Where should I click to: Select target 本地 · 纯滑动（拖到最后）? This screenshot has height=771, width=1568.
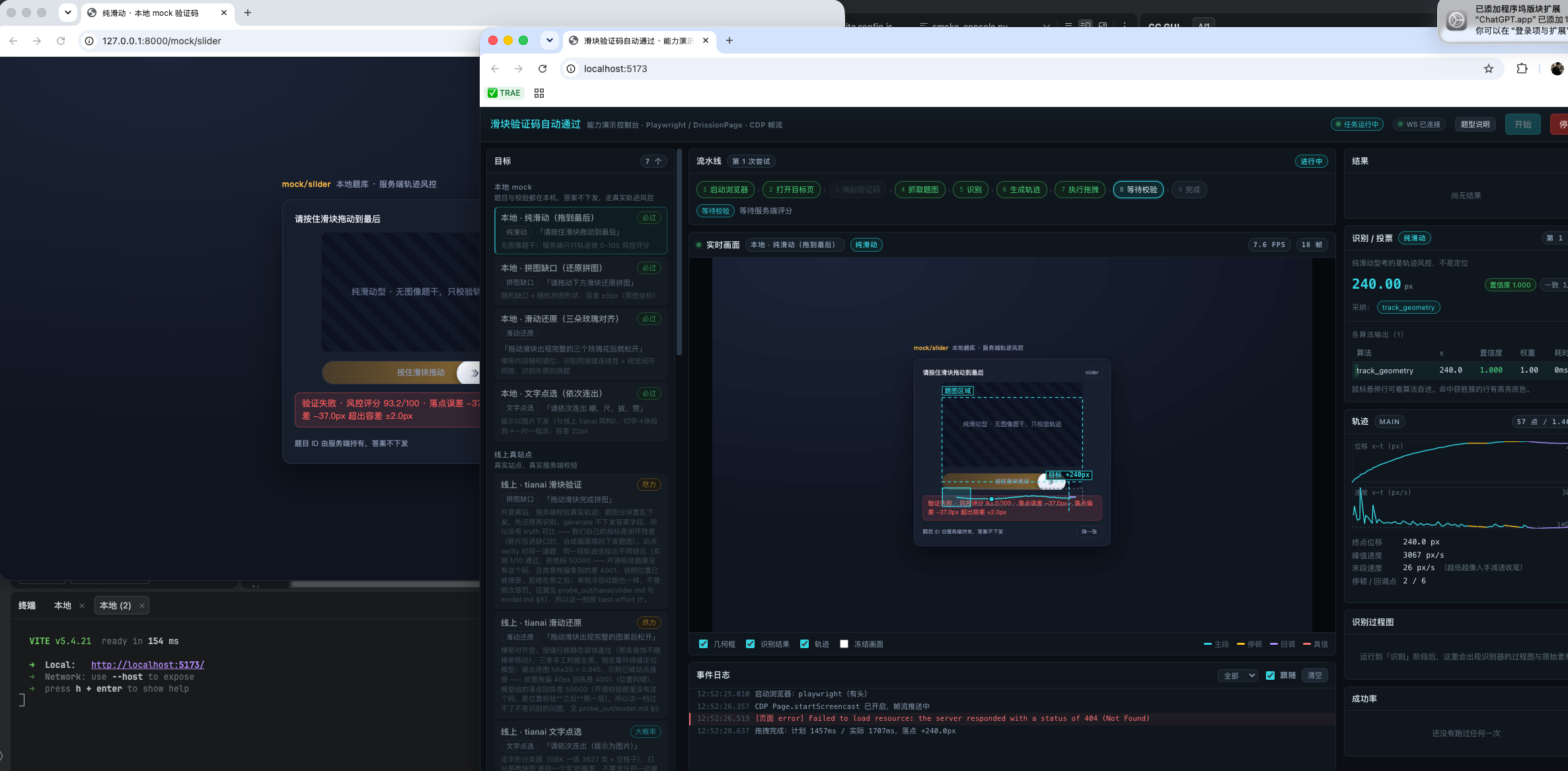pos(581,231)
